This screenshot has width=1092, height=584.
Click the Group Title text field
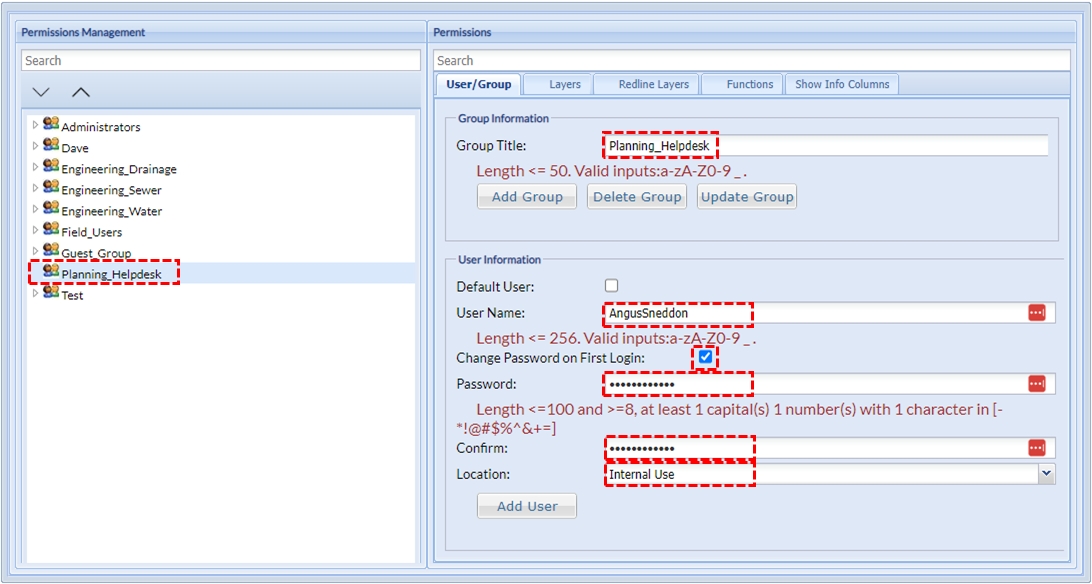[825, 146]
